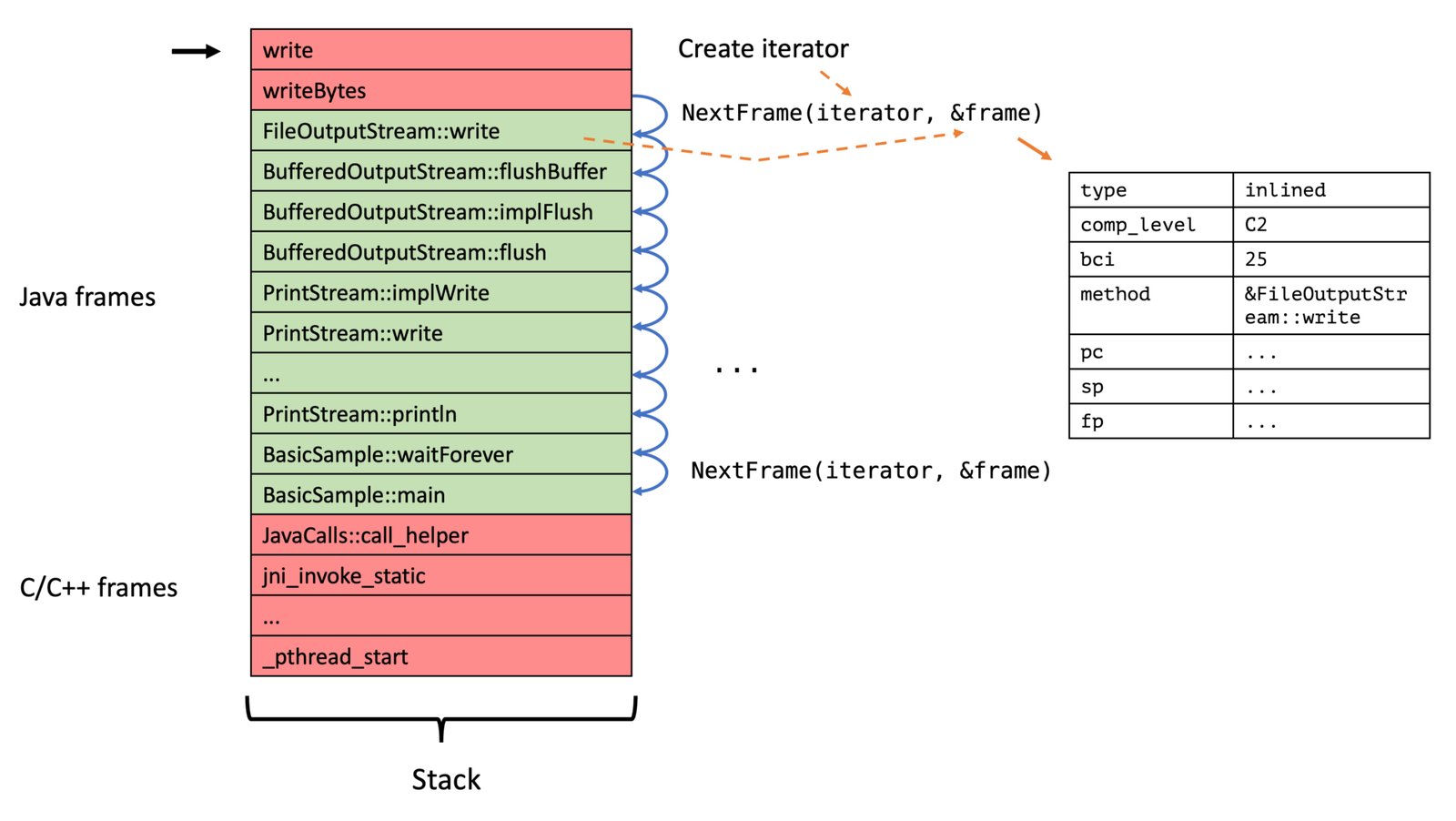Select the _pthread_start frame

point(441,656)
